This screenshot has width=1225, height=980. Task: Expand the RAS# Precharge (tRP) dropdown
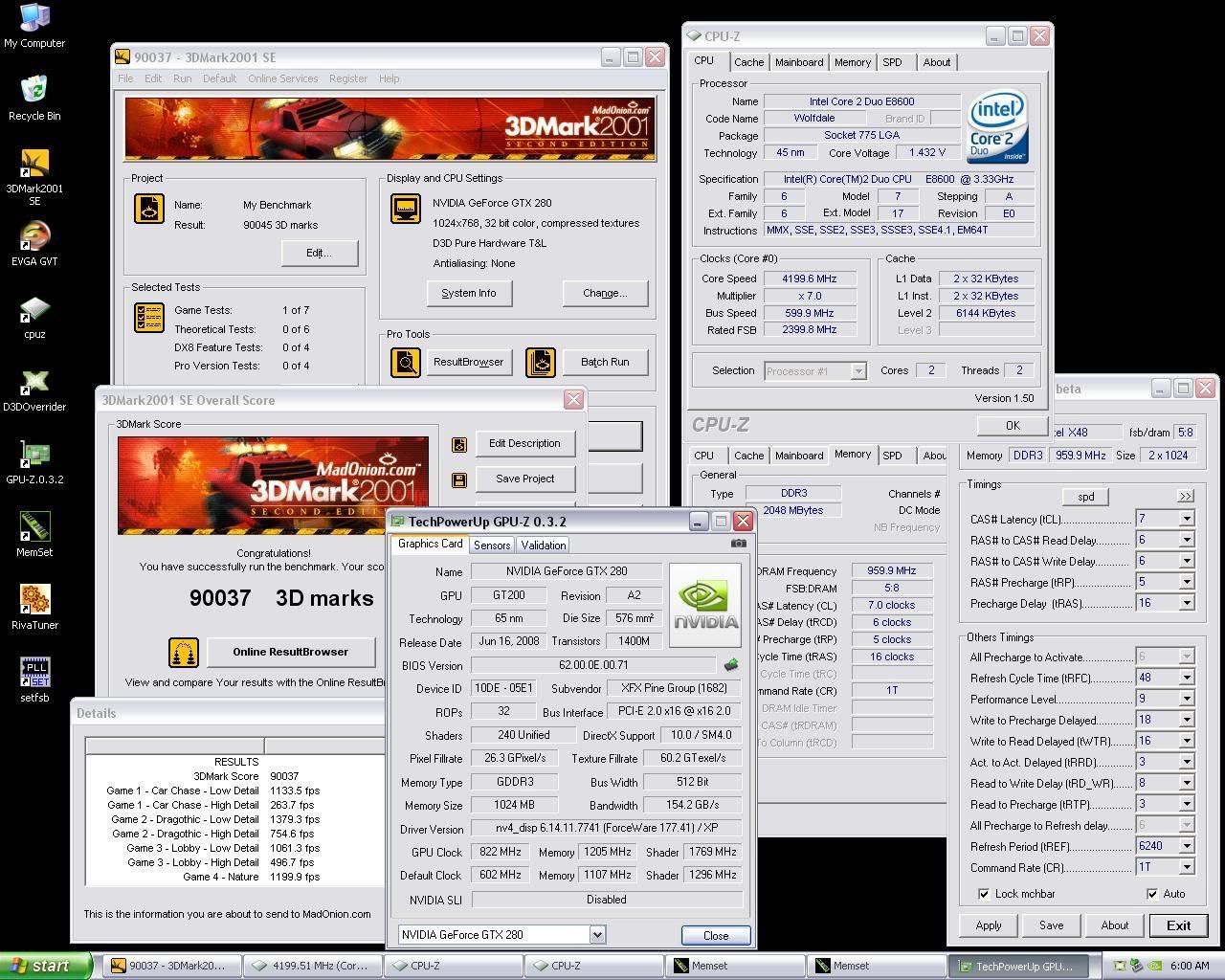tap(1187, 582)
